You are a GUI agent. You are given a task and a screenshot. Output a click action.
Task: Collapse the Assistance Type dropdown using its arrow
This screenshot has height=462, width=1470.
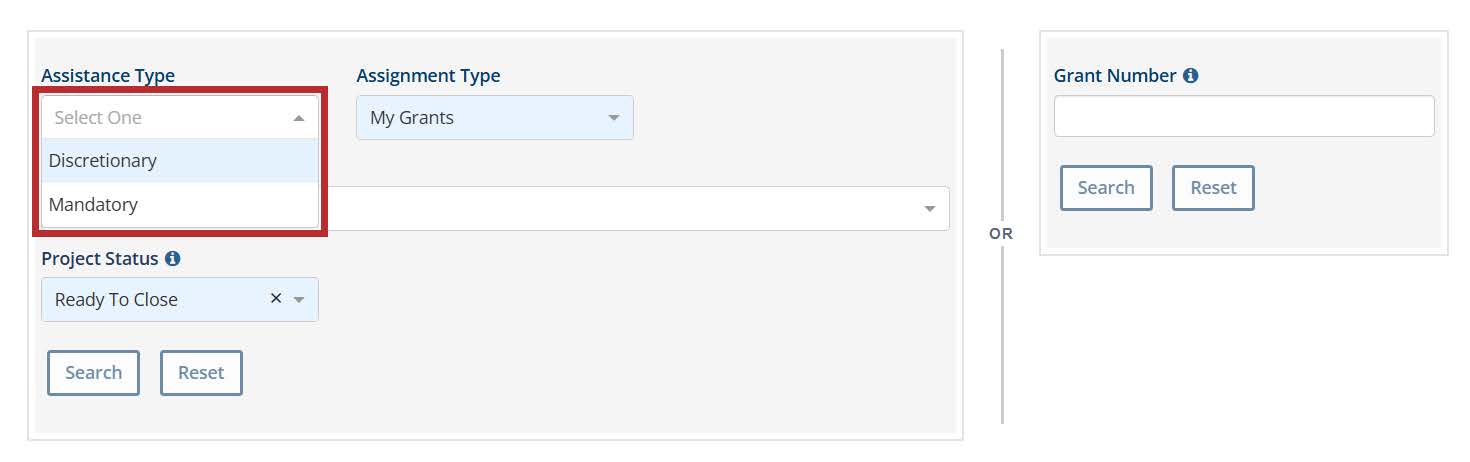pyautogui.click(x=299, y=118)
